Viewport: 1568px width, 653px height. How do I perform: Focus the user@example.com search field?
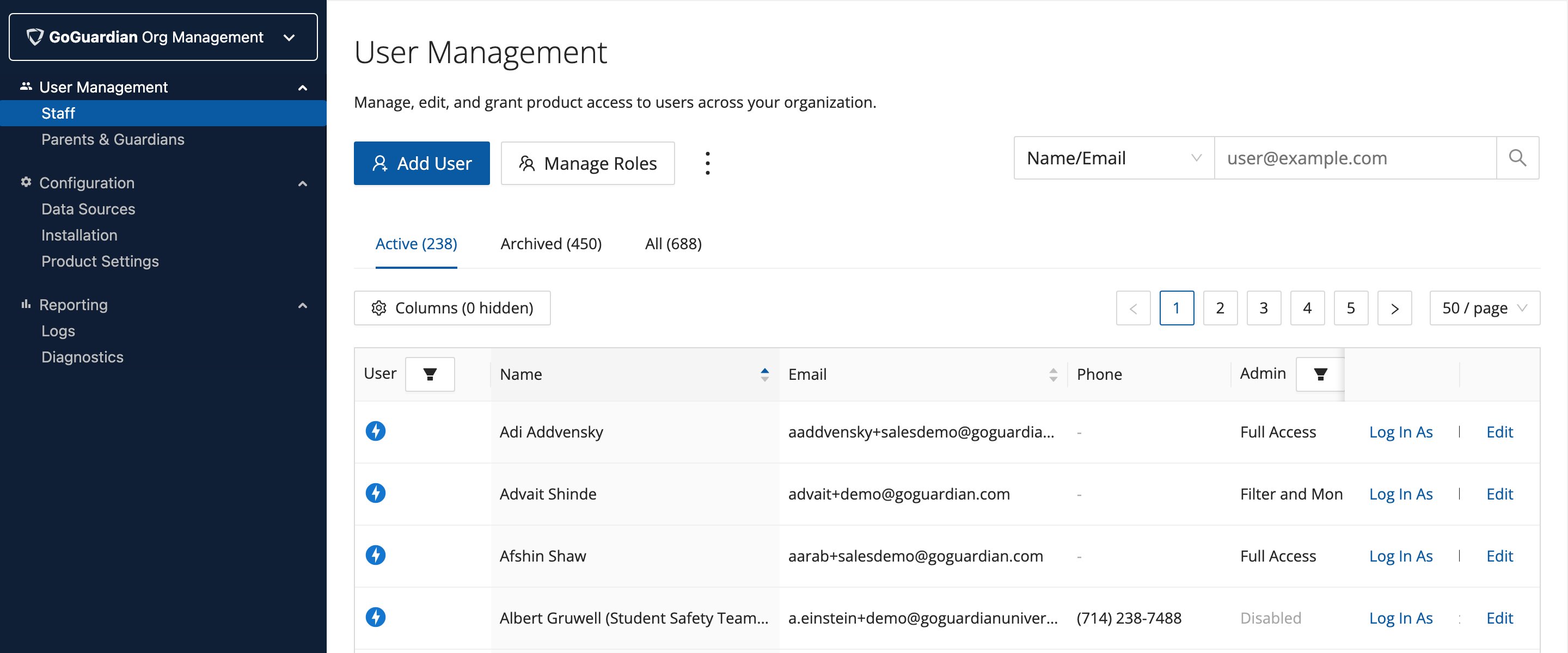(x=1356, y=158)
